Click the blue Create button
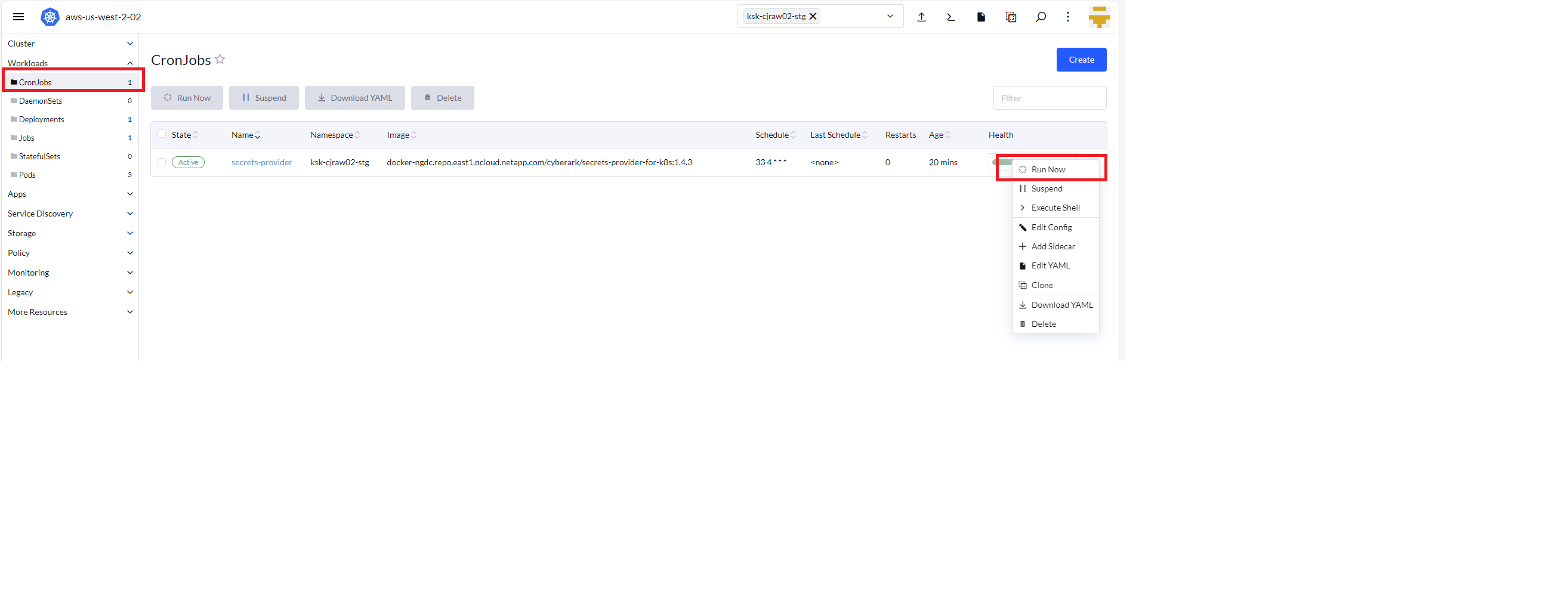This screenshot has height=606, width=1568. tap(1081, 60)
